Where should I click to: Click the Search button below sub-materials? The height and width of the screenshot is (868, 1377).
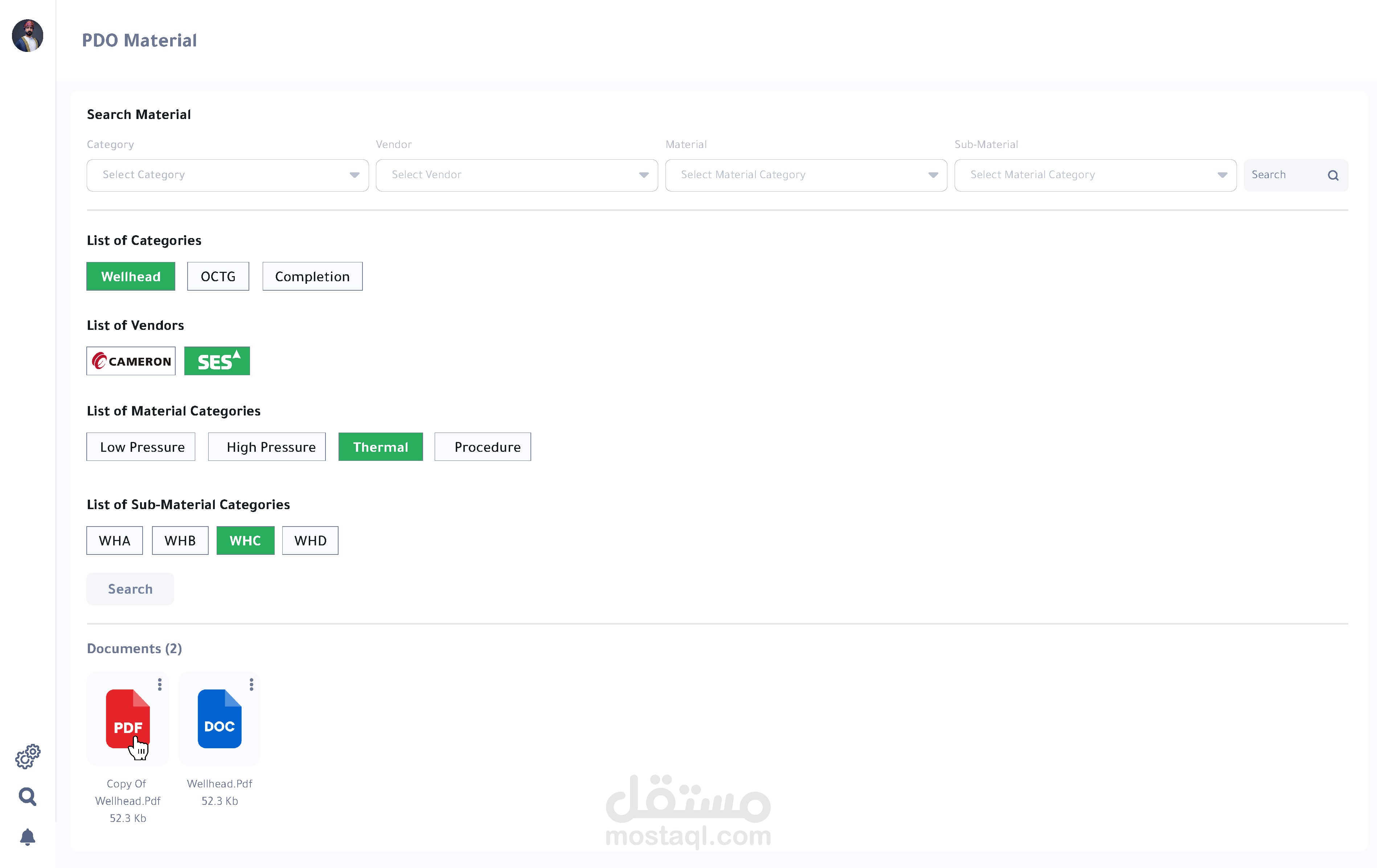click(130, 589)
